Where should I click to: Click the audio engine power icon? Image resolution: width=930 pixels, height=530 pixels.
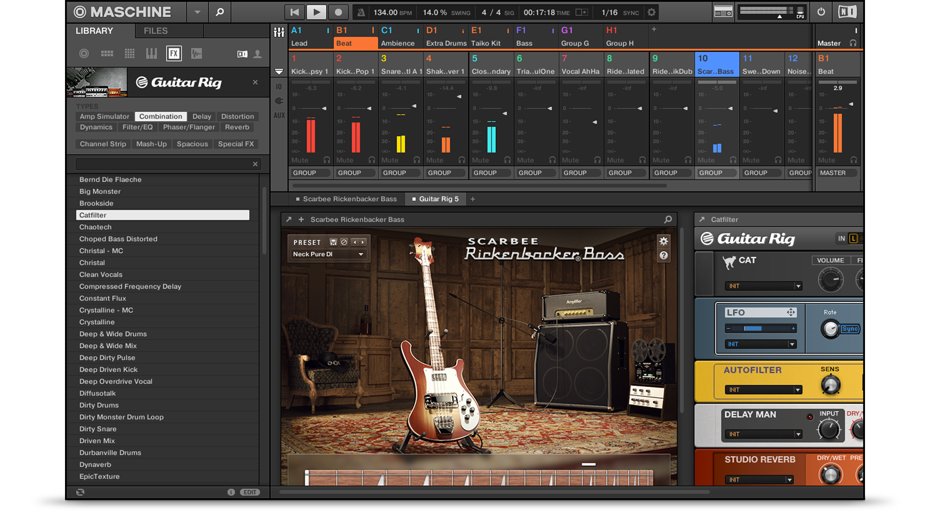click(x=821, y=12)
